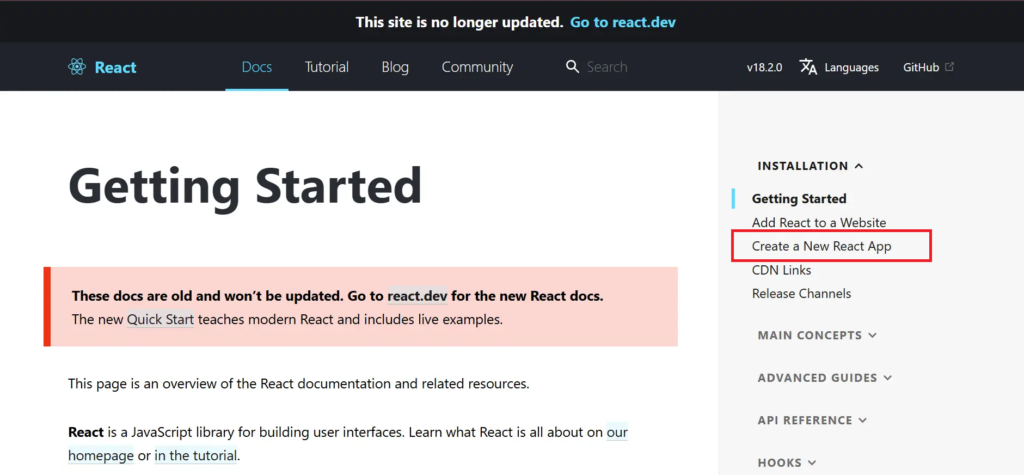Click 'This site is no longer updated.' text

[x=459, y=22]
